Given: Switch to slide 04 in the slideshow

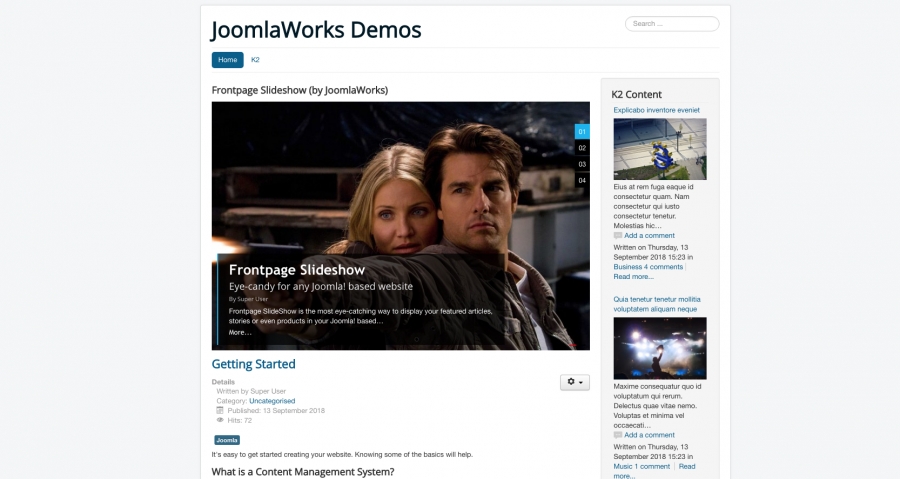Looking at the screenshot, I should click(x=582, y=180).
